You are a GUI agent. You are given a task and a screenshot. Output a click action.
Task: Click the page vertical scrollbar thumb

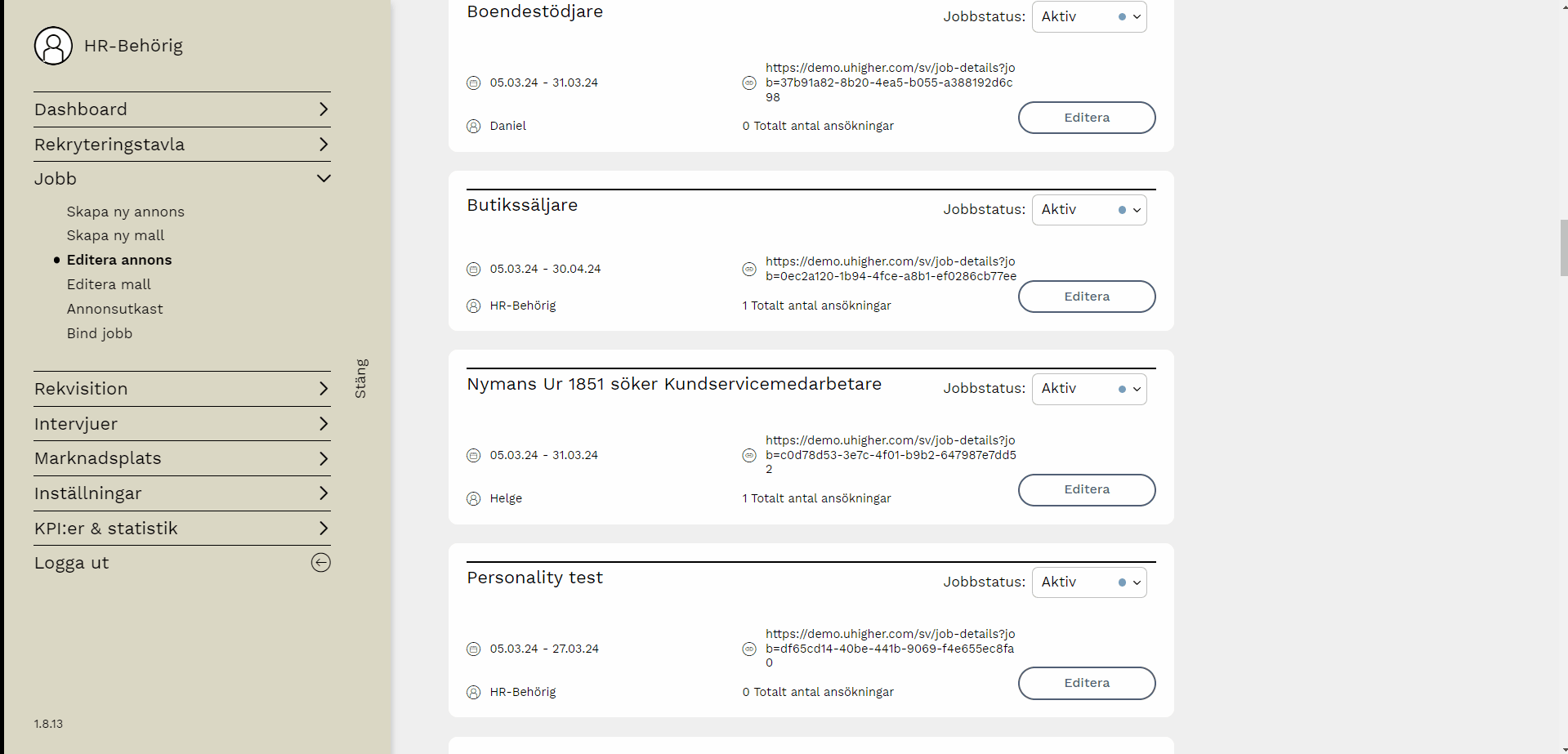tap(1563, 248)
